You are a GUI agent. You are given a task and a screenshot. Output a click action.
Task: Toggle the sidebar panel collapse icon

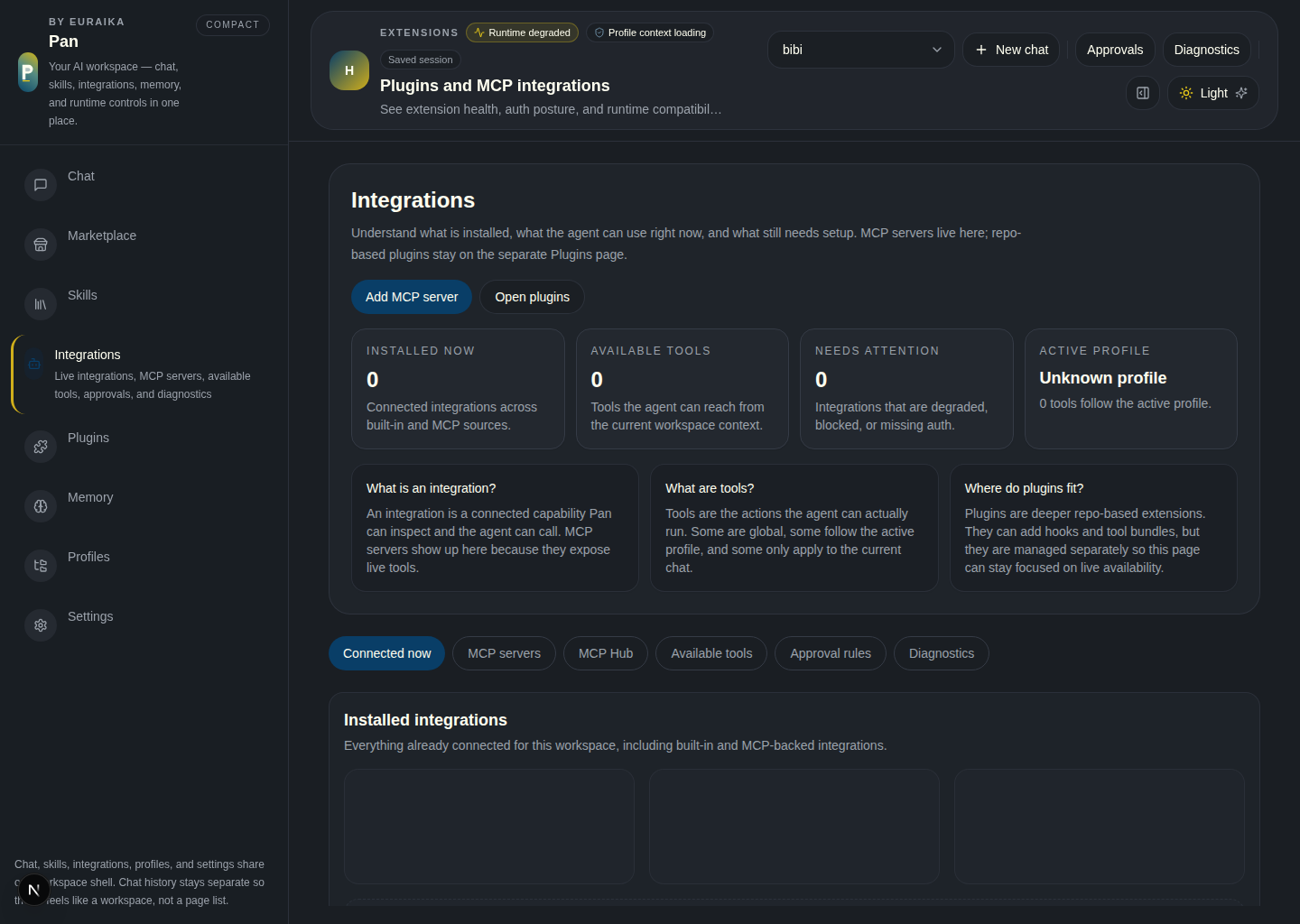pos(1143,93)
